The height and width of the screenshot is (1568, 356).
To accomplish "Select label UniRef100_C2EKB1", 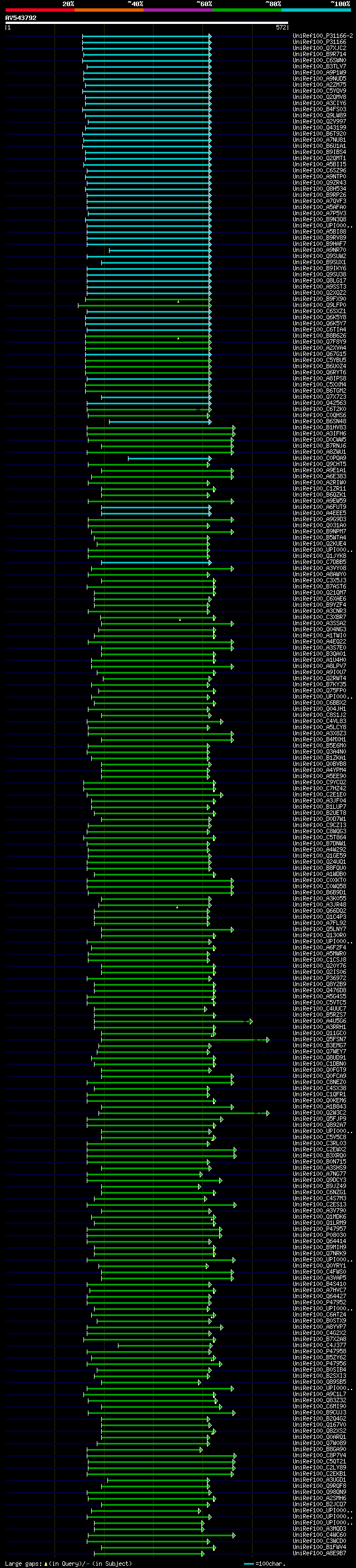I will point(319,1473).
